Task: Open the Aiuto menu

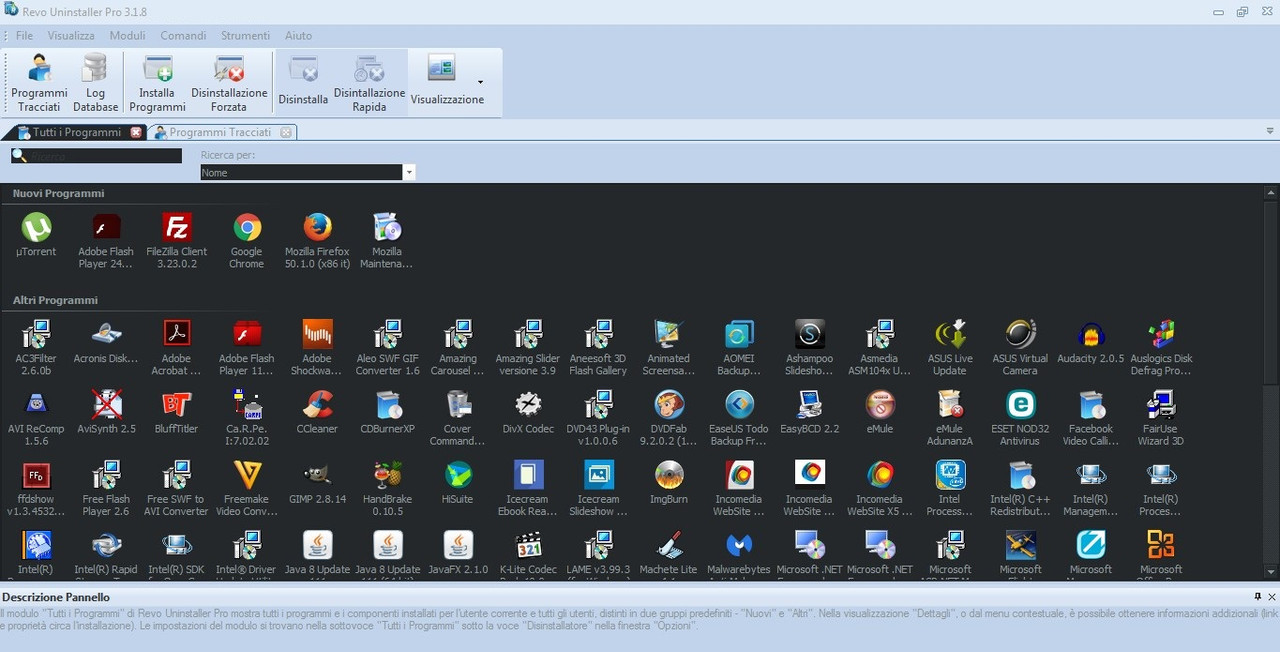Action: [298, 36]
